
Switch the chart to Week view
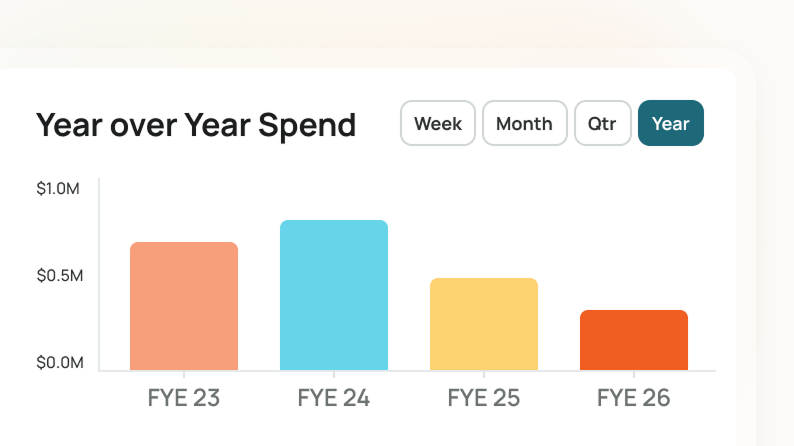click(x=438, y=124)
